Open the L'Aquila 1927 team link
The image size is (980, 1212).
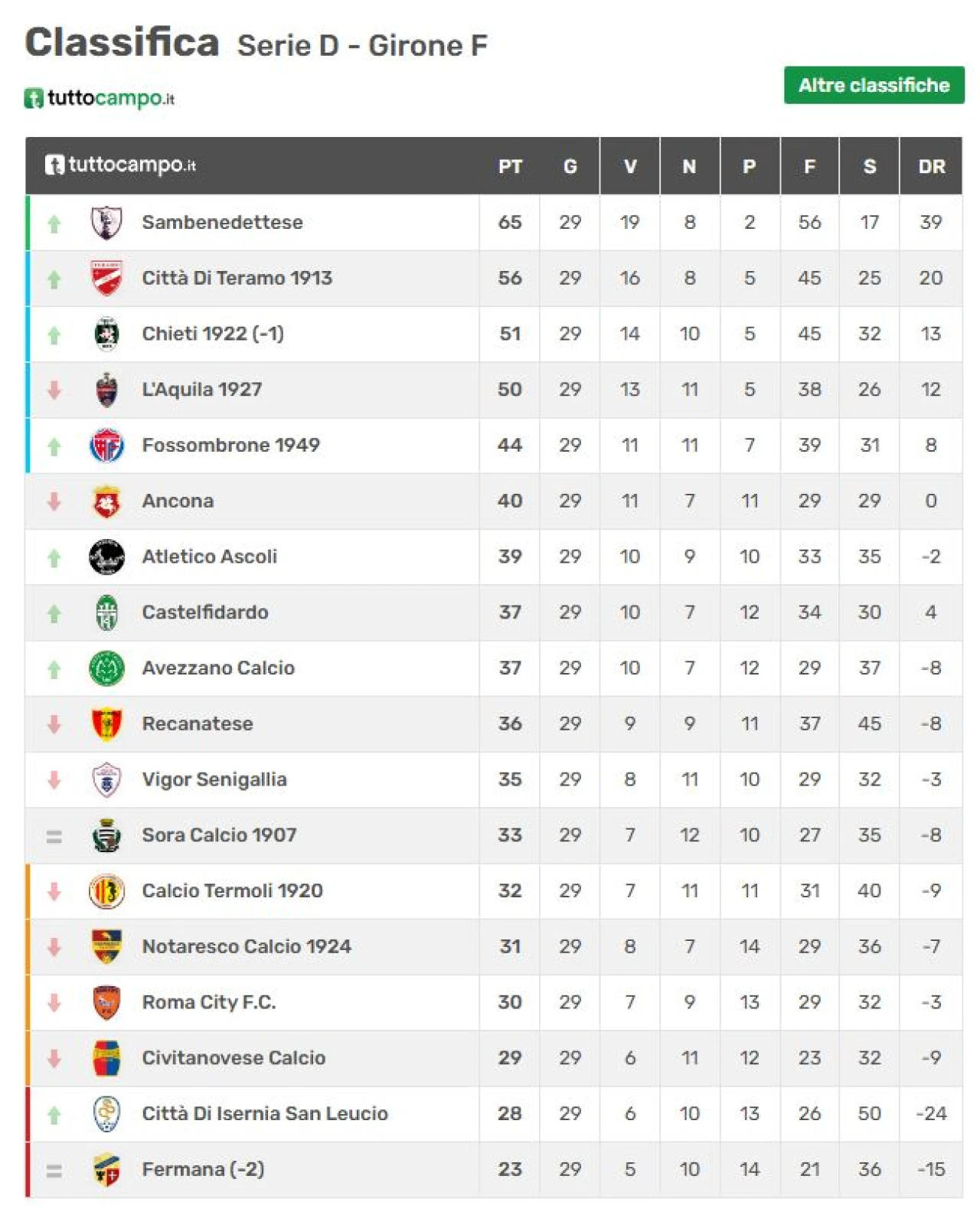click(x=202, y=390)
